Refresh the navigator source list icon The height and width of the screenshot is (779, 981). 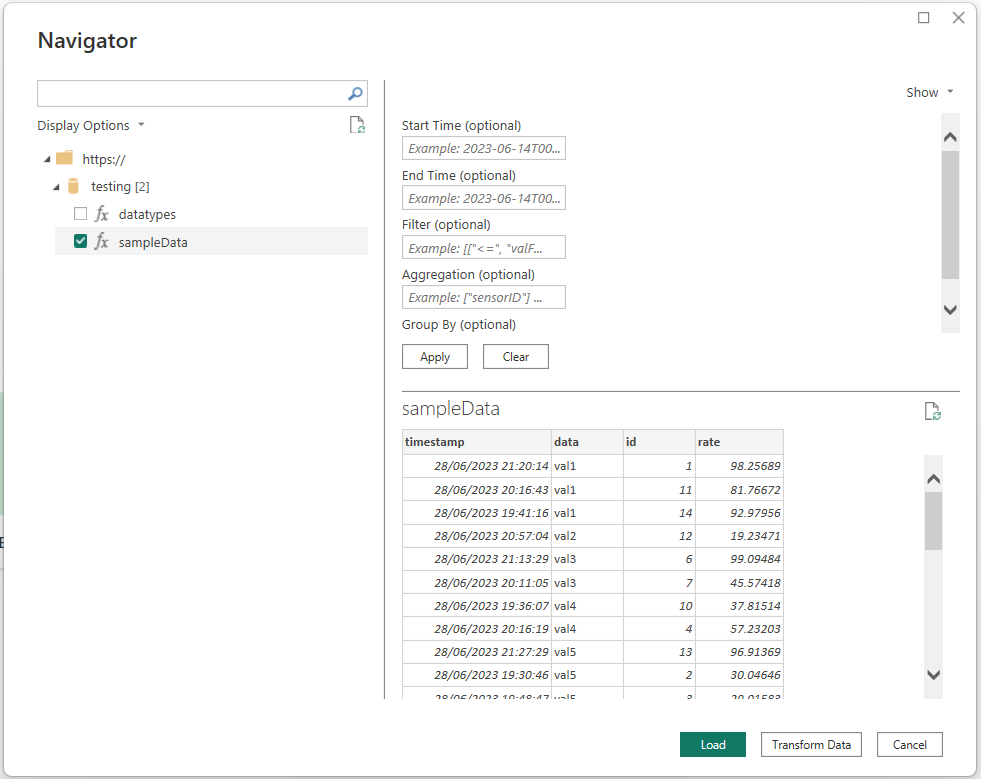point(357,124)
